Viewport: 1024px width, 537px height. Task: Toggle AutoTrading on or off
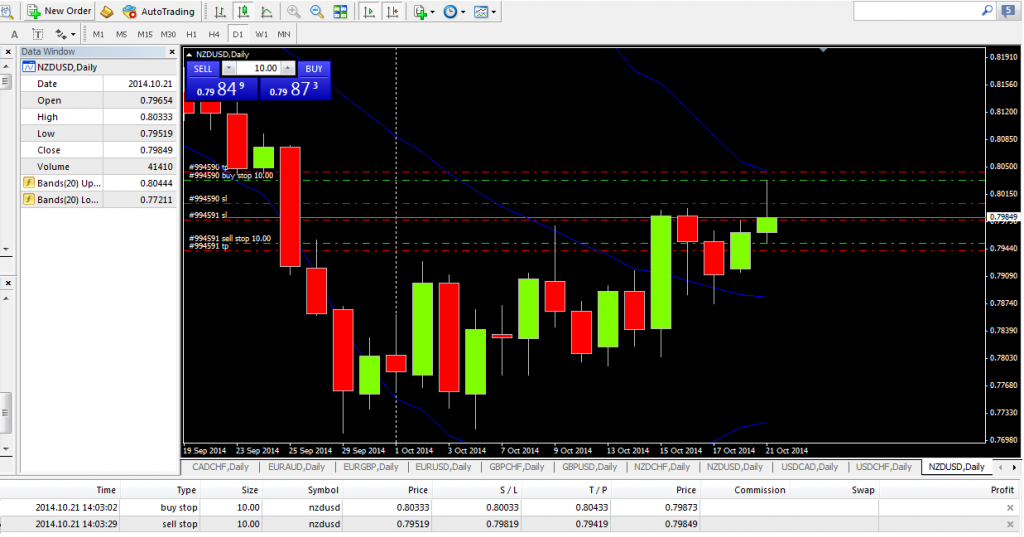(156, 11)
